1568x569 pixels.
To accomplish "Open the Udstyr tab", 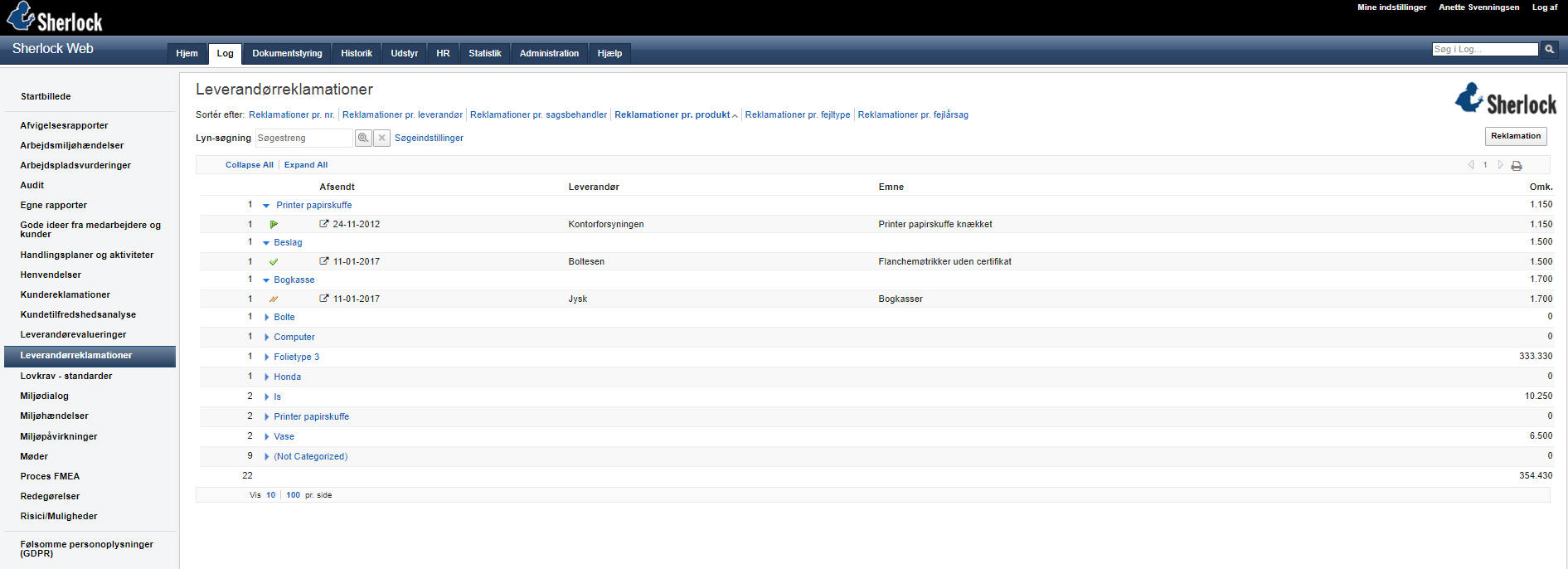I will click(405, 53).
